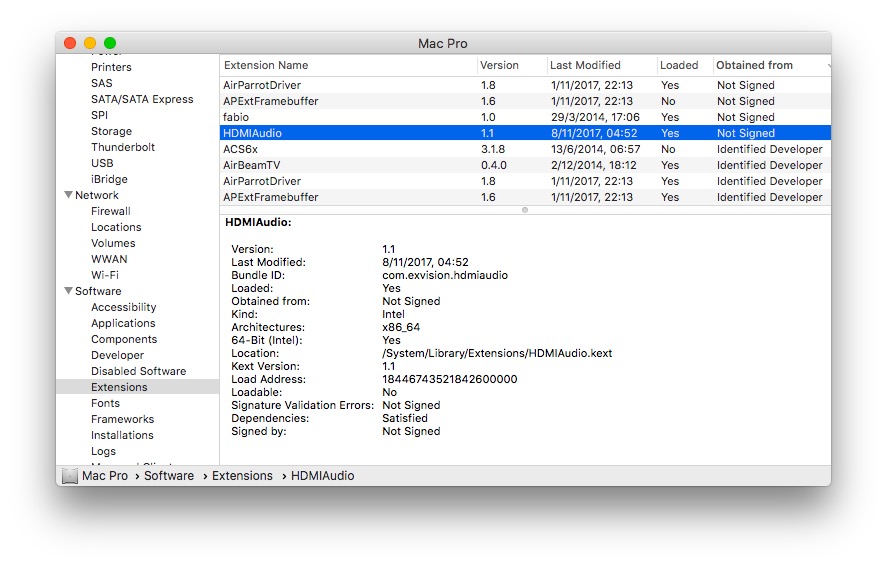Click Mac Pro in the path bar
This screenshot has height=566, width=887.
coord(105,476)
